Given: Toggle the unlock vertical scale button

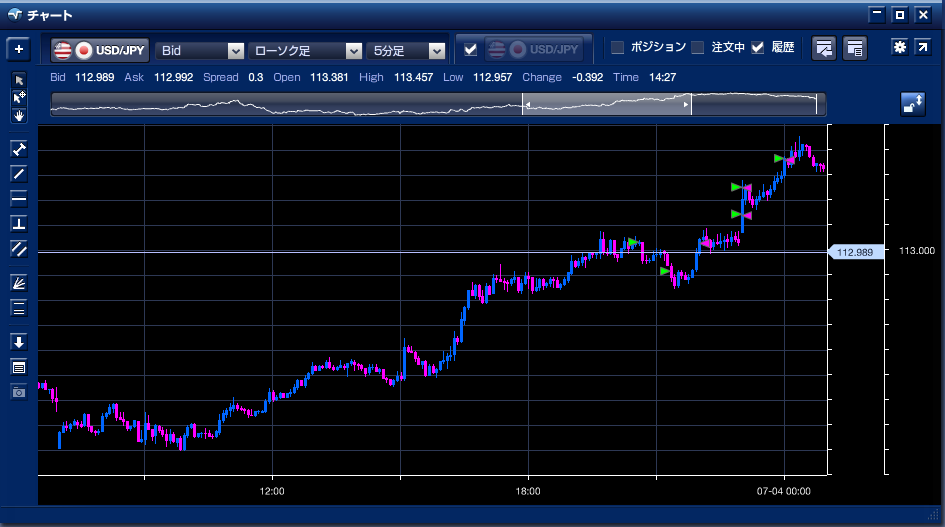Looking at the screenshot, I should pos(912,104).
